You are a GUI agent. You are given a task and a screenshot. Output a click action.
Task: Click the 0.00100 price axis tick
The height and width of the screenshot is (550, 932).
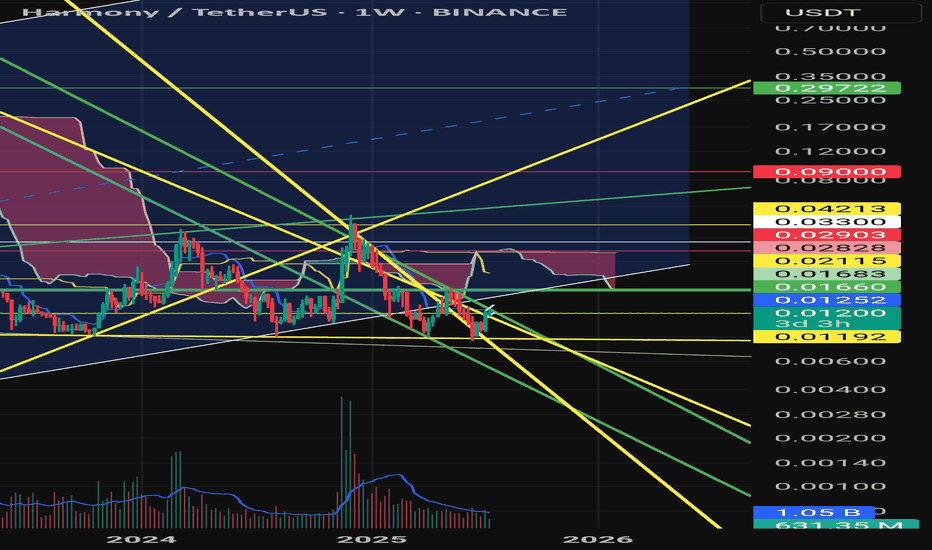[830, 486]
